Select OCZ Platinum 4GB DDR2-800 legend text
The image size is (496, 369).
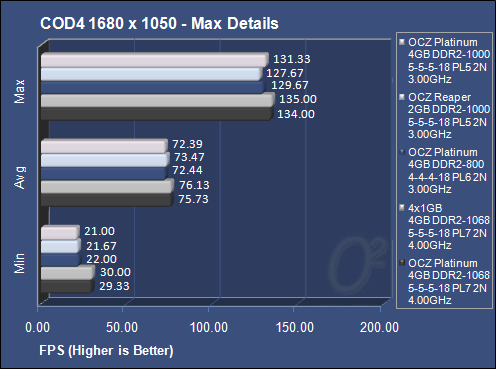(447, 171)
